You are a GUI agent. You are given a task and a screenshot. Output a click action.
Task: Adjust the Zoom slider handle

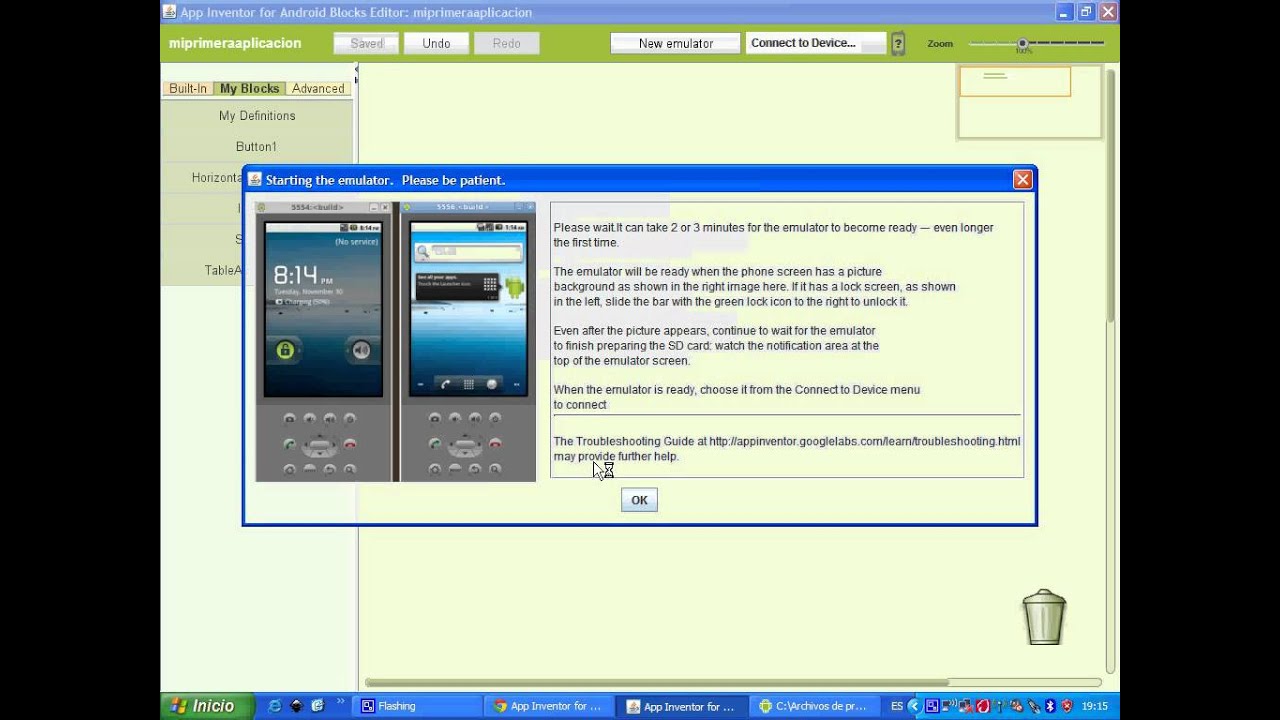[x=1022, y=44]
